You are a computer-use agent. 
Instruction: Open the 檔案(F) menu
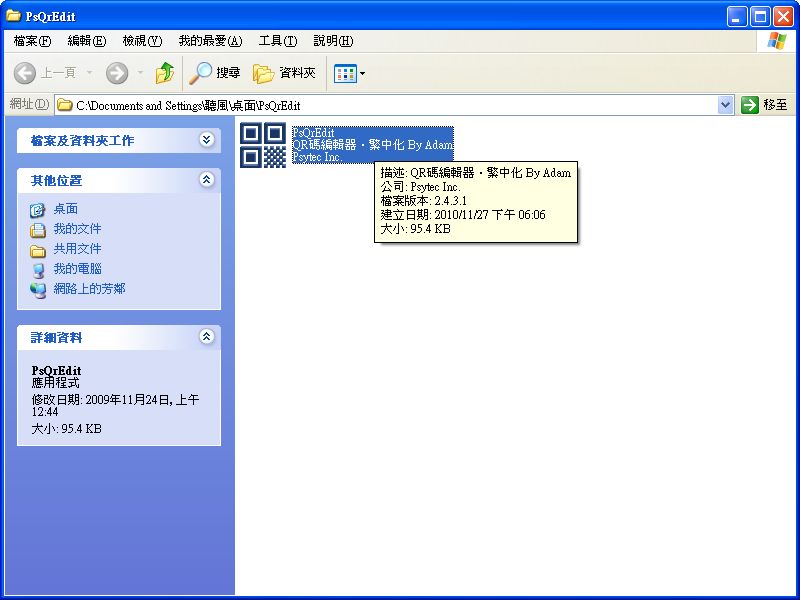tap(33, 41)
